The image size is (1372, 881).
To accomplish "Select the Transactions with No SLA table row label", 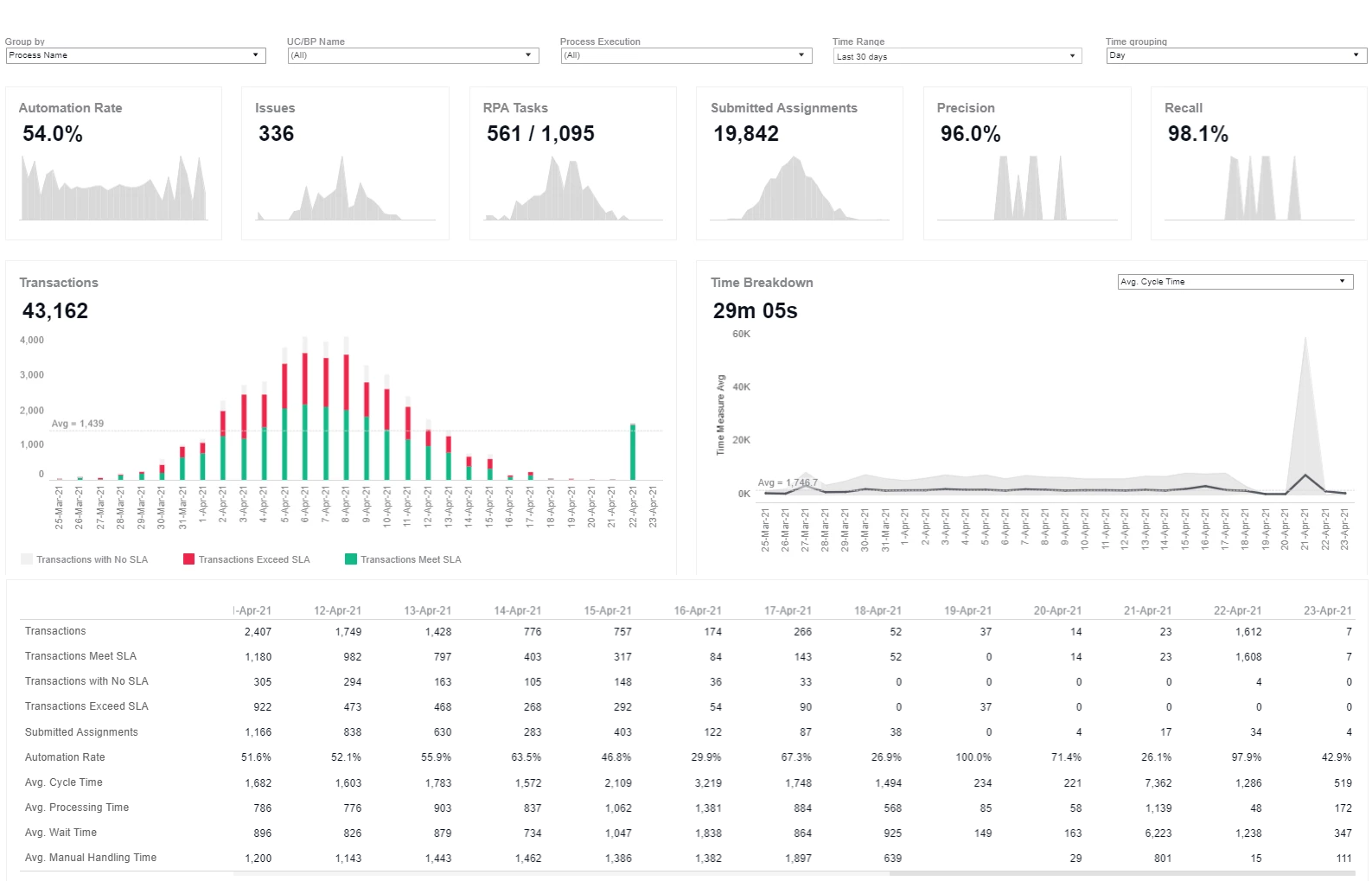I will pos(86,681).
